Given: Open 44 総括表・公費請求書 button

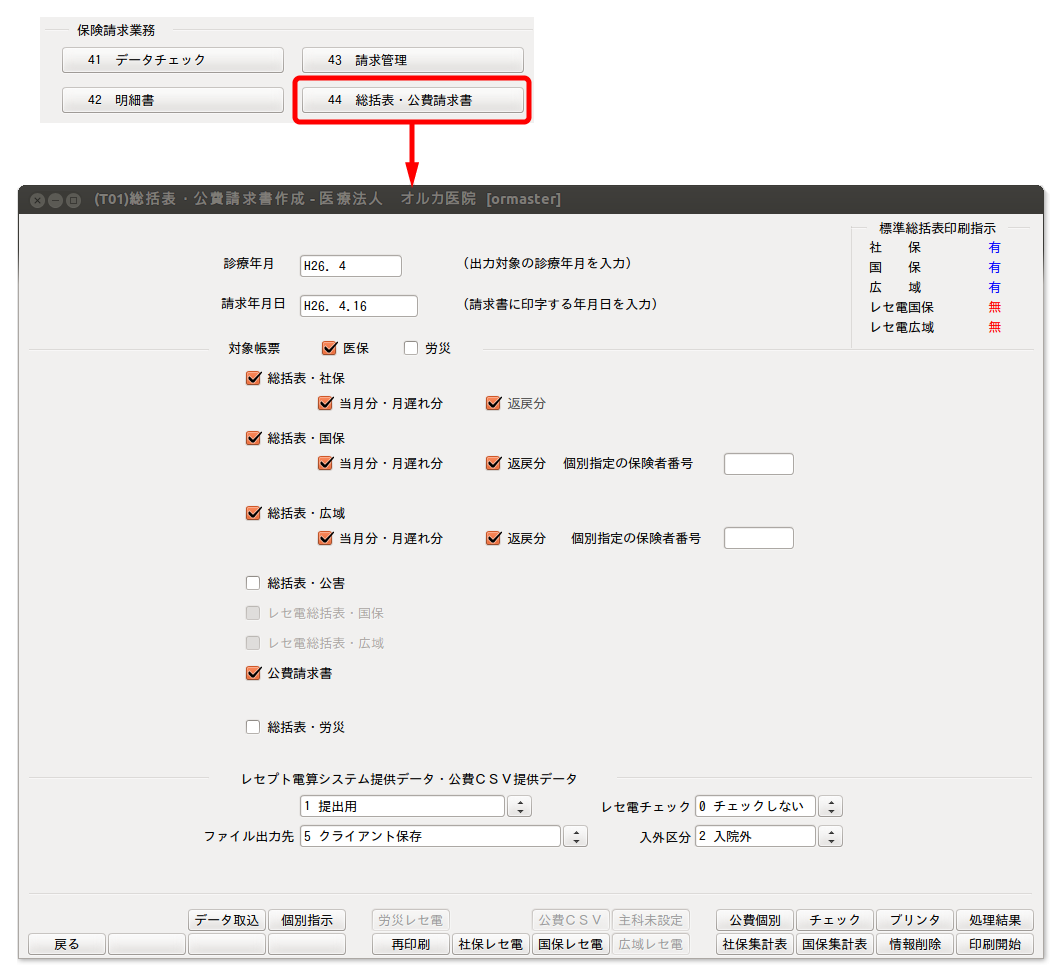Looking at the screenshot, I should click(x=413, y=100).
